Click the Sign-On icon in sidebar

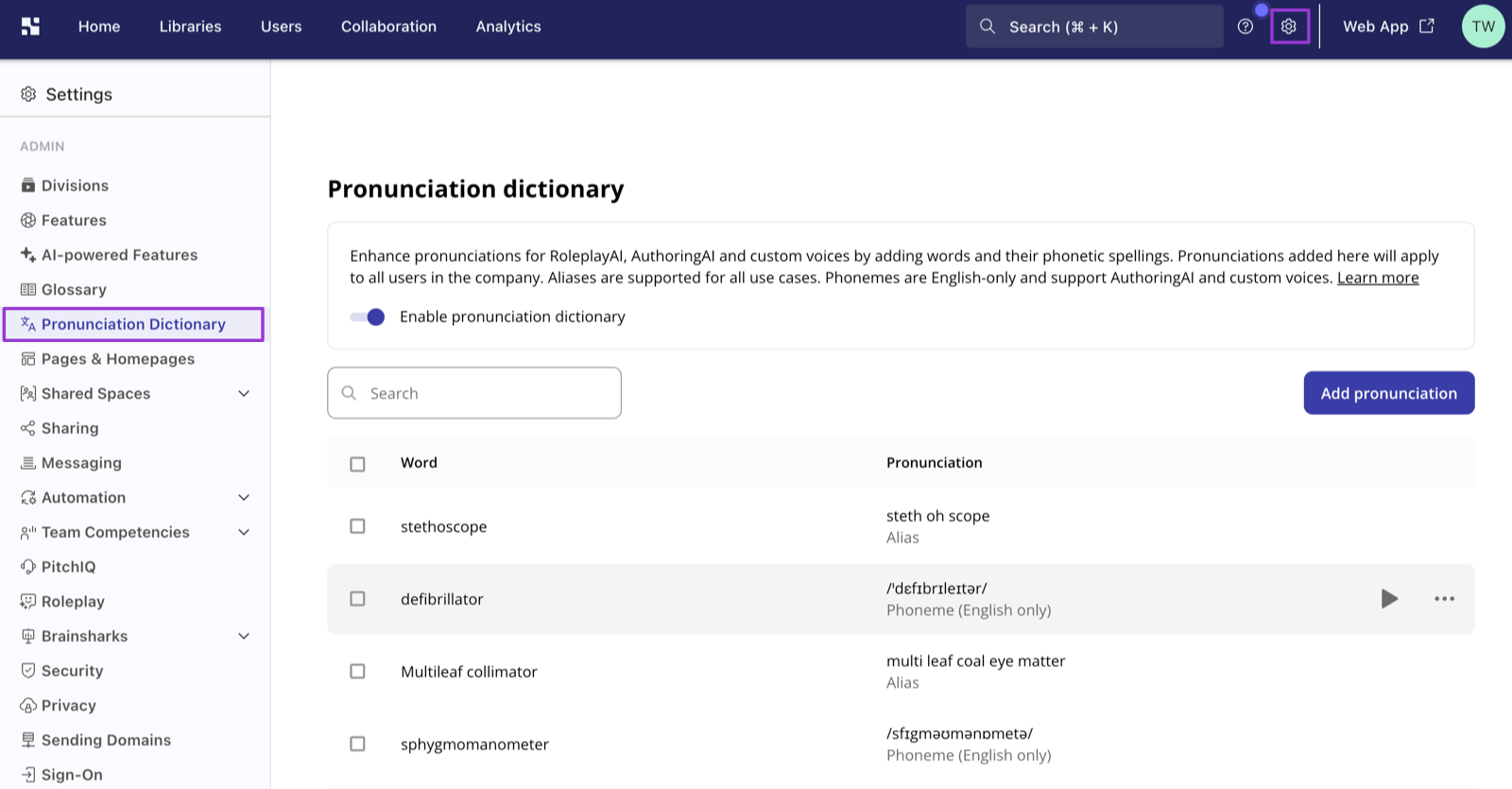pyautogui.click(x=28, y=775)
